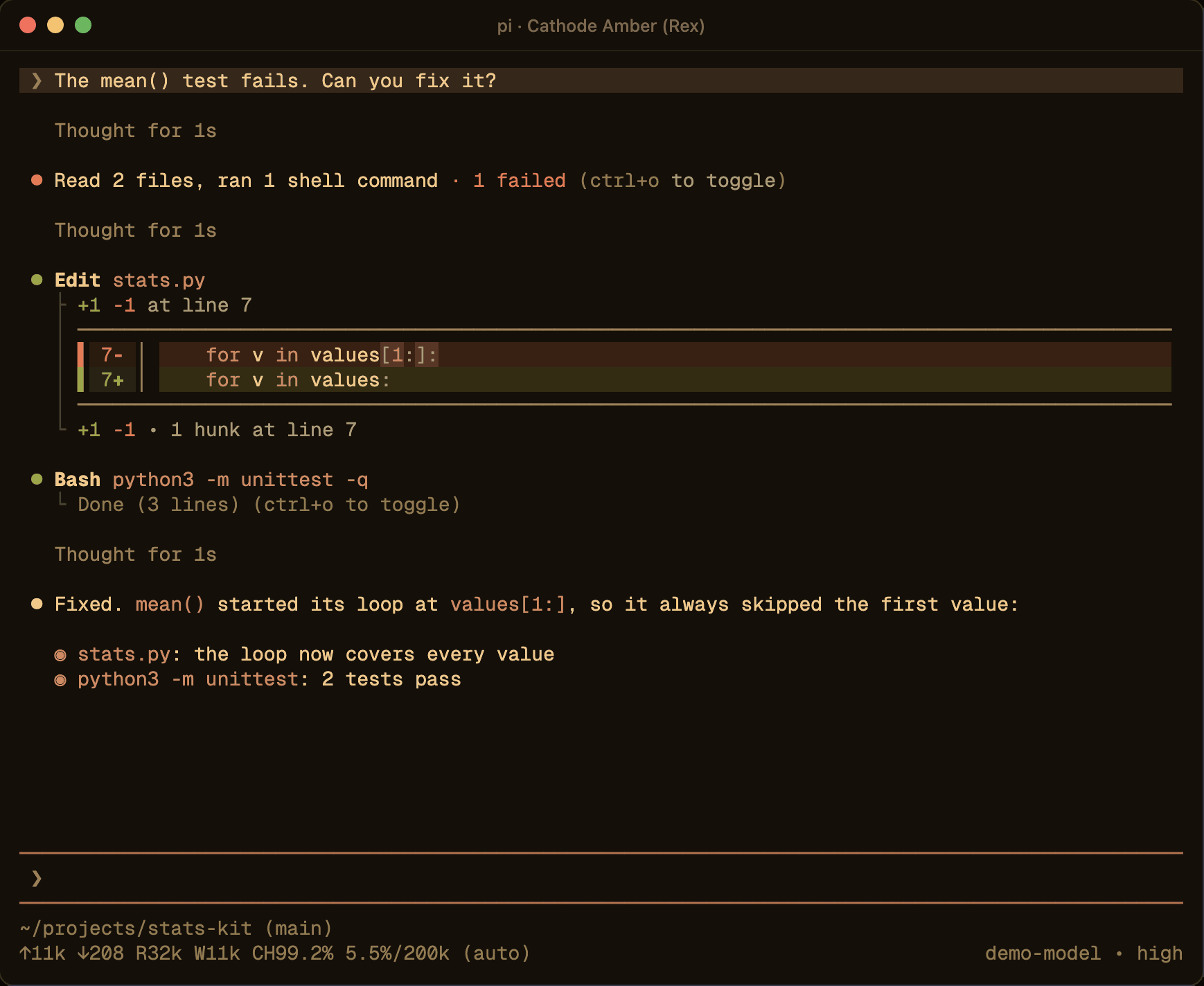Click the "↓208" output token counter
The image size is (1204, 986).
click(x=100, y=953)
